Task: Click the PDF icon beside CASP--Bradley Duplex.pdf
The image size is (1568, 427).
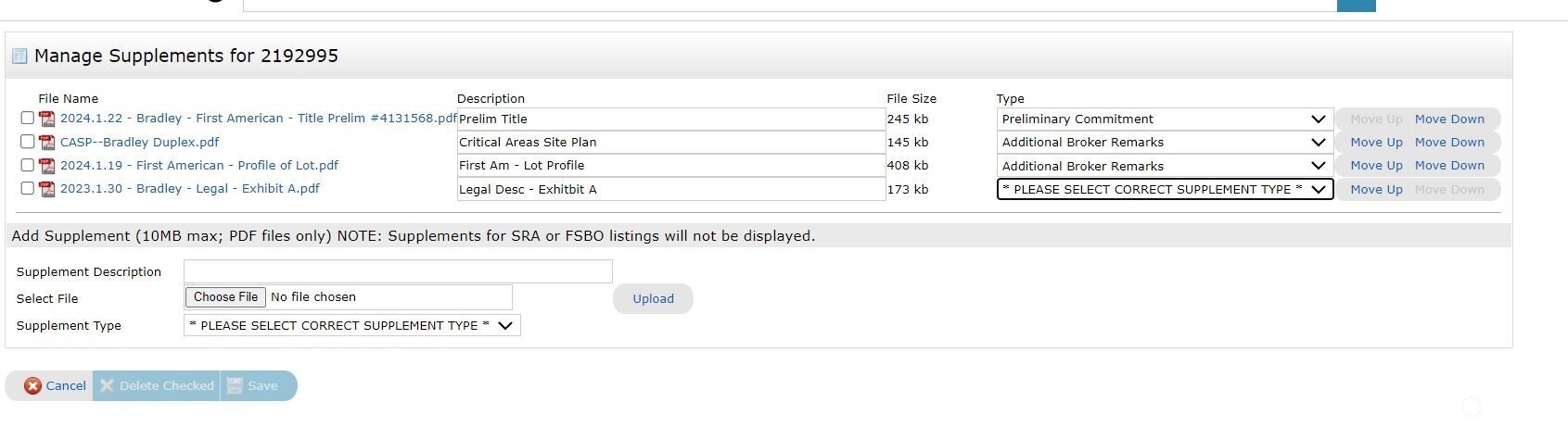Action: click(x=46, y=143)
